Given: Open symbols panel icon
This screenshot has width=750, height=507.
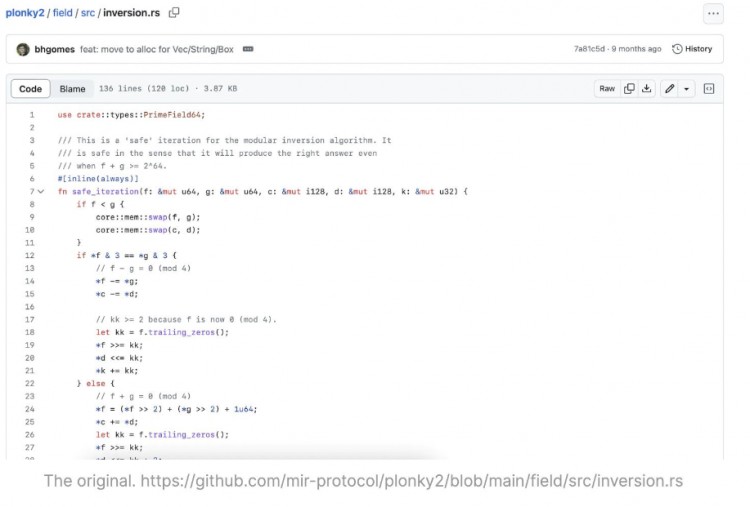Looking at the screenshot, I should click(709, 89).
